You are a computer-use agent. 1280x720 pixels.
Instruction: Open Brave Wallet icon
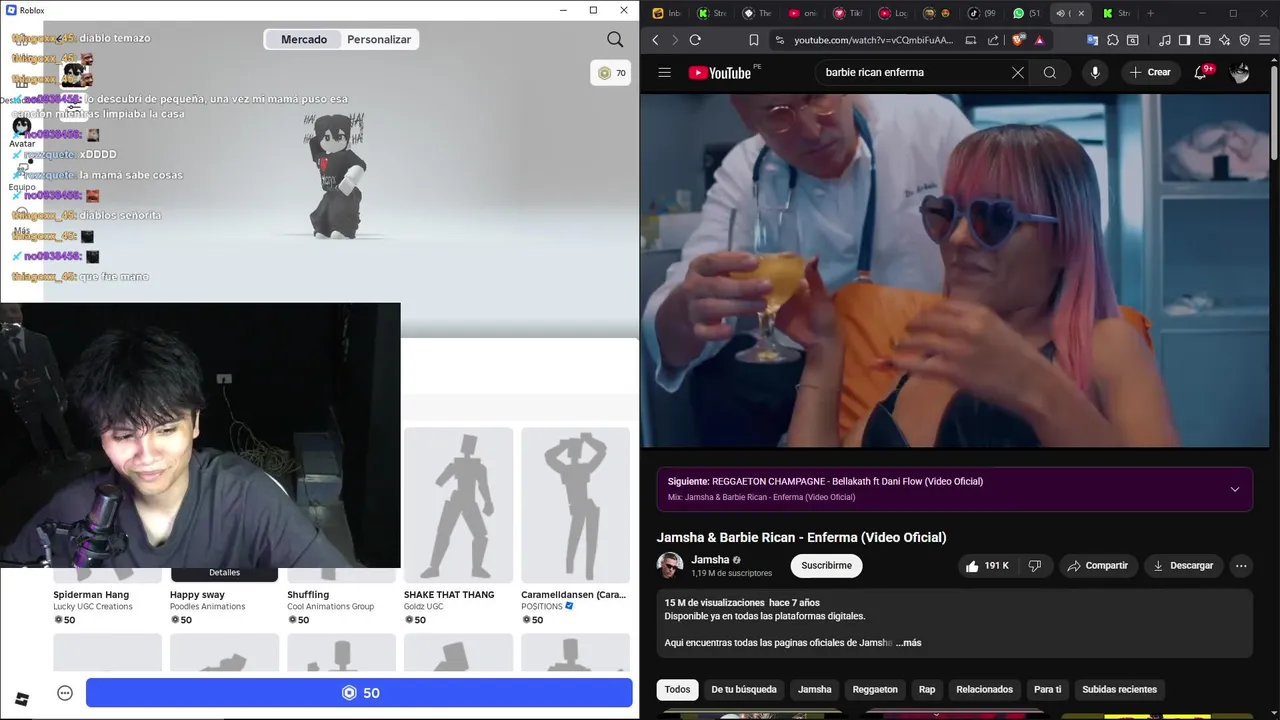coord(1204,40)
